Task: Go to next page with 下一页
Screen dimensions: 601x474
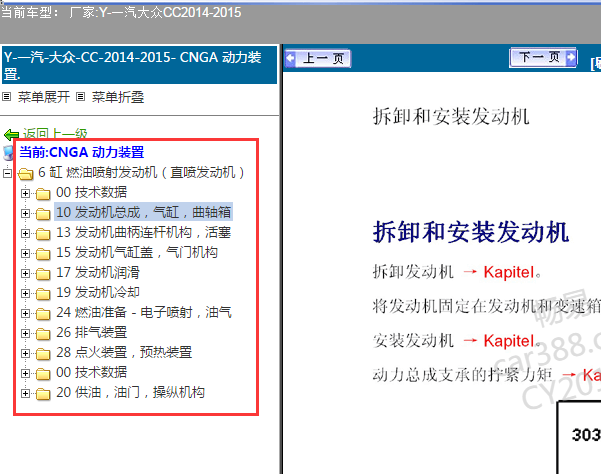Action: [x=544, y=57]
